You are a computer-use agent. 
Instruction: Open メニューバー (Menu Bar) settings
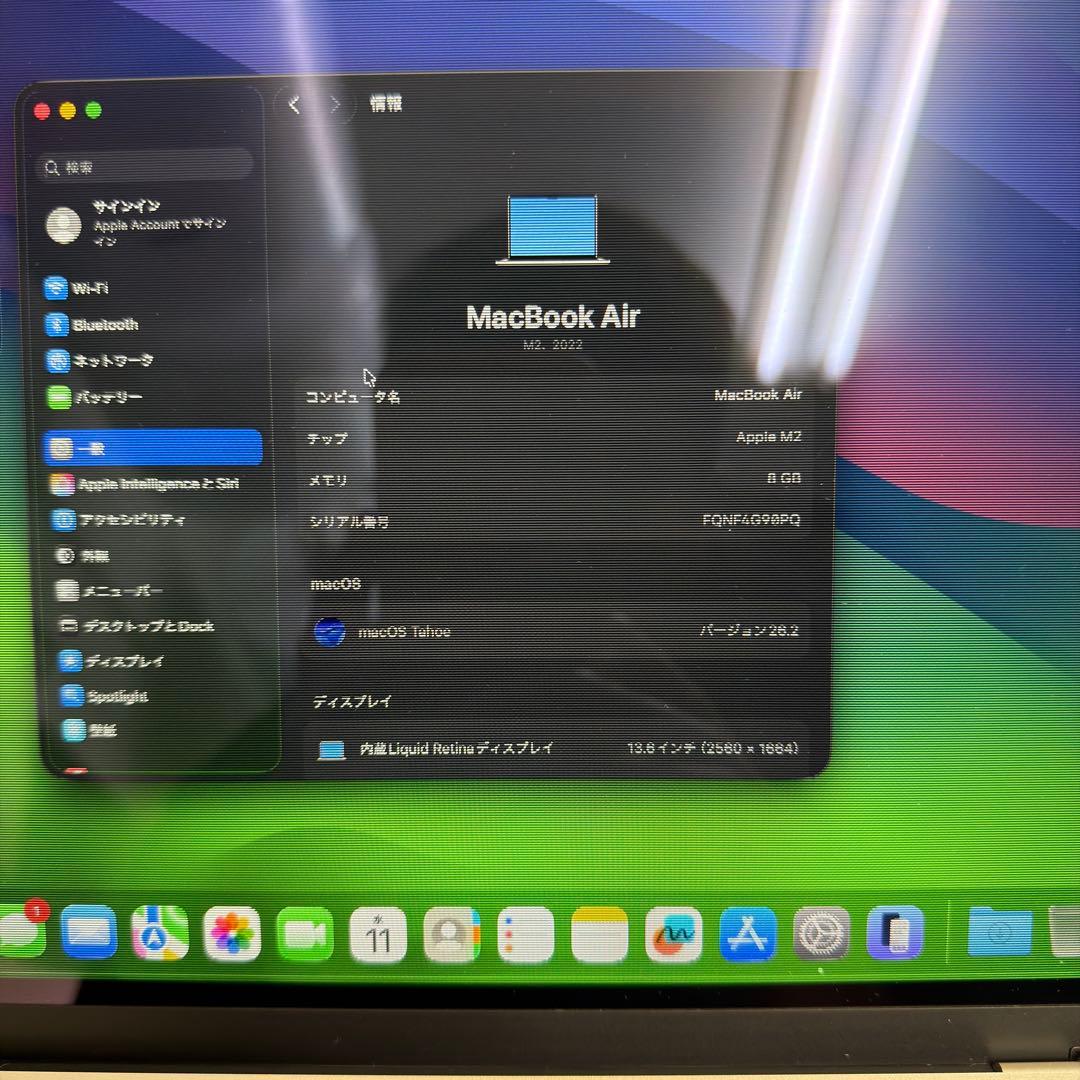click(114, 591)
